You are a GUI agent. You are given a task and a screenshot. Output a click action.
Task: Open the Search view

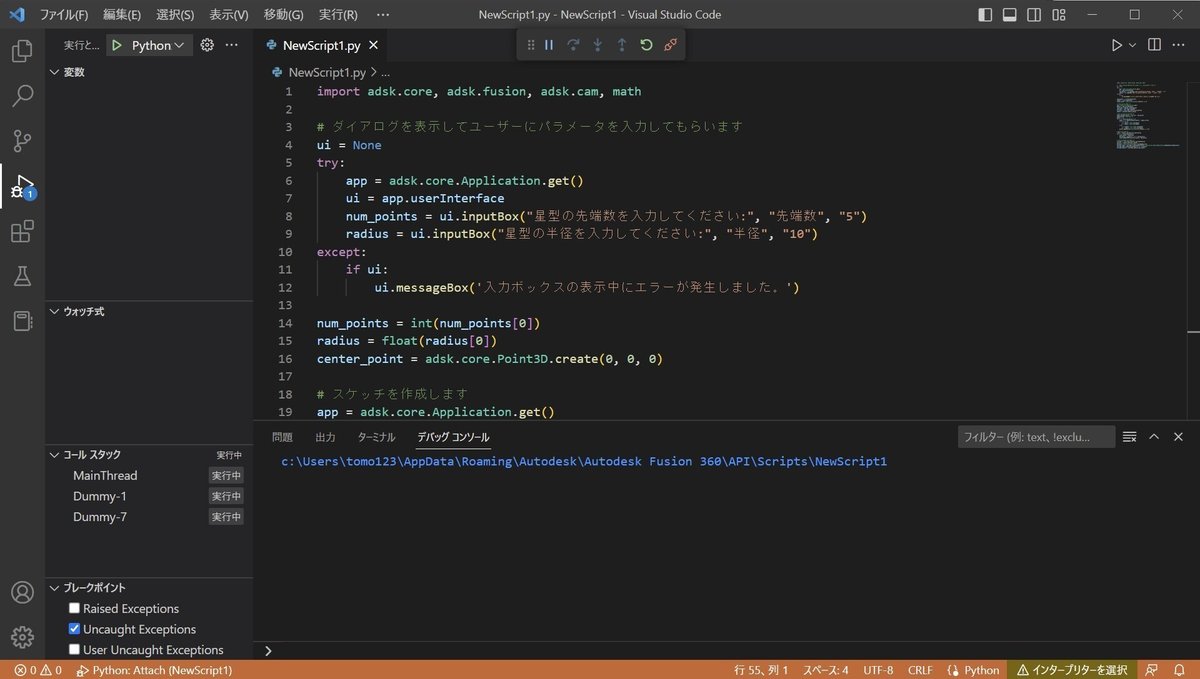click(22, 96)
